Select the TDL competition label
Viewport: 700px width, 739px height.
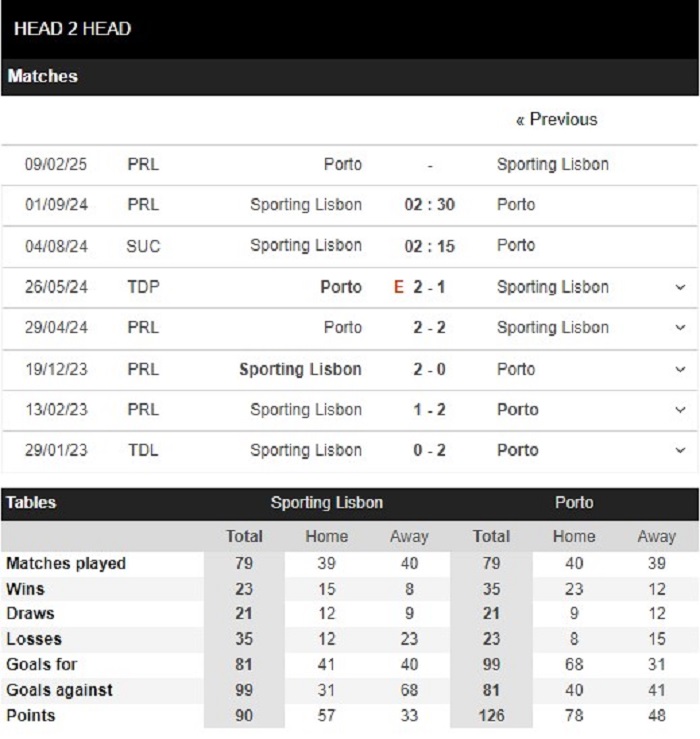point(143,450)
